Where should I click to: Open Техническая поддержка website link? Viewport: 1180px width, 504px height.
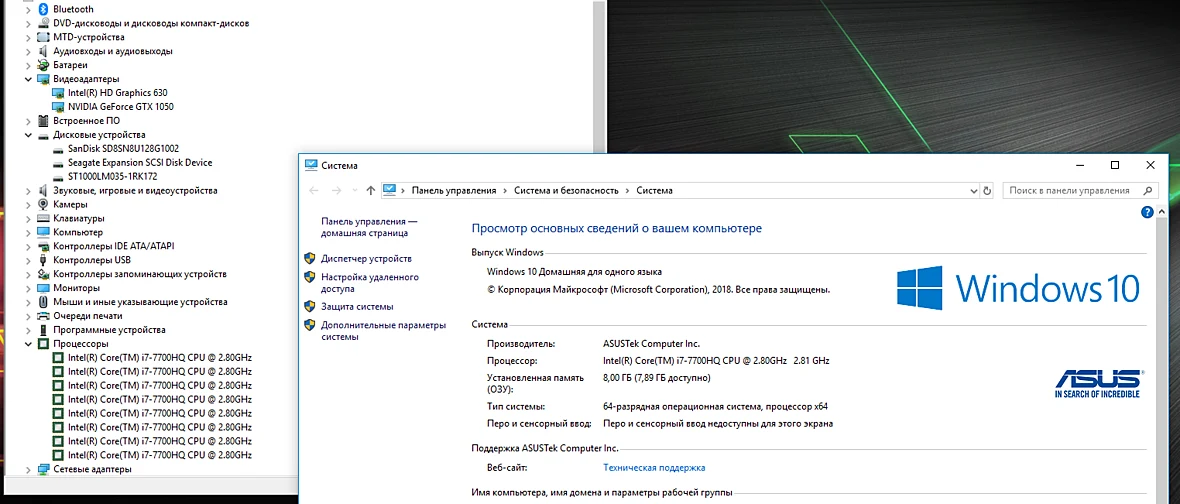(x=654, y=468)
